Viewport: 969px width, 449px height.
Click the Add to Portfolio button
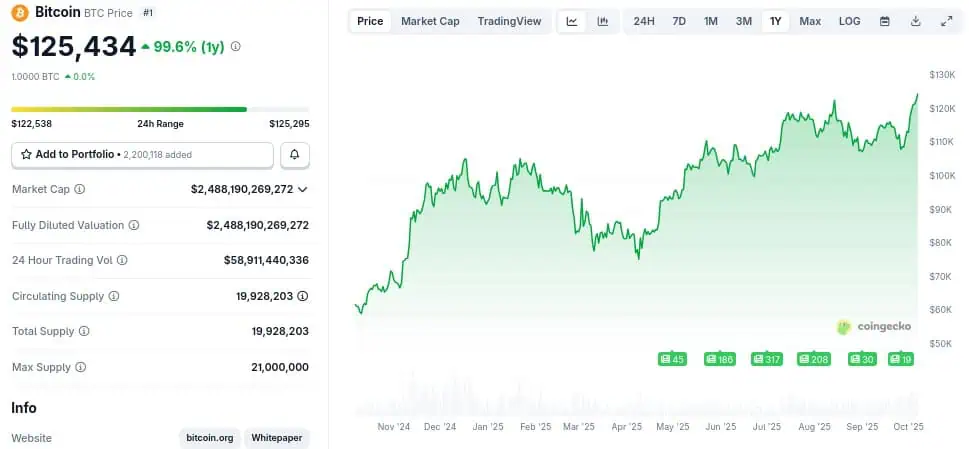click(x=142, y=155)
